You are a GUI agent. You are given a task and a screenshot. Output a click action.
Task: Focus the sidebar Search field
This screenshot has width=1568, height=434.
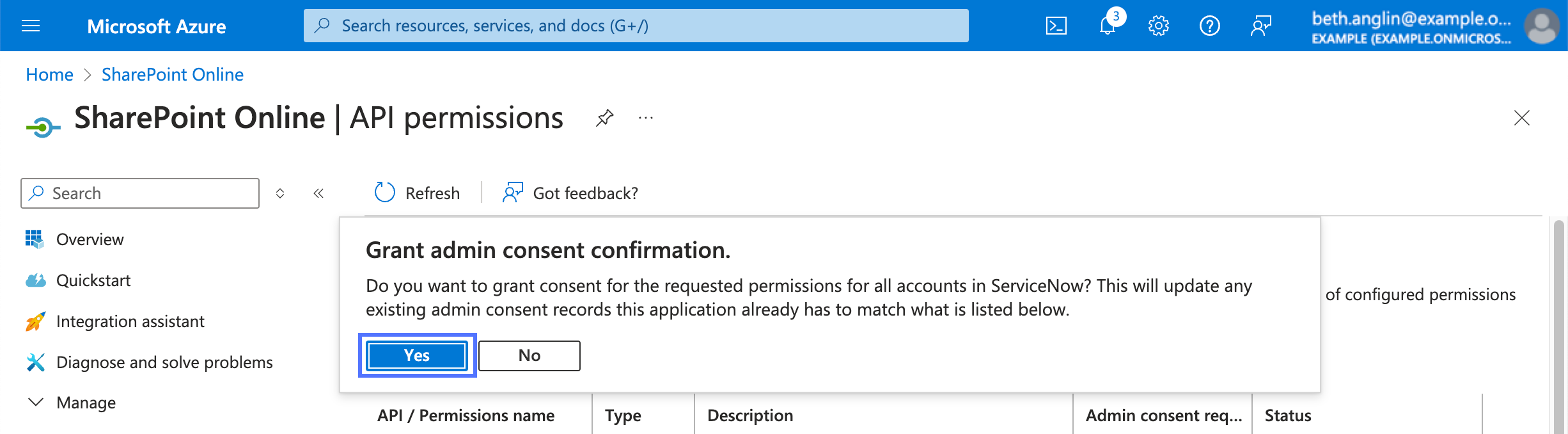(x=140, y=193)
